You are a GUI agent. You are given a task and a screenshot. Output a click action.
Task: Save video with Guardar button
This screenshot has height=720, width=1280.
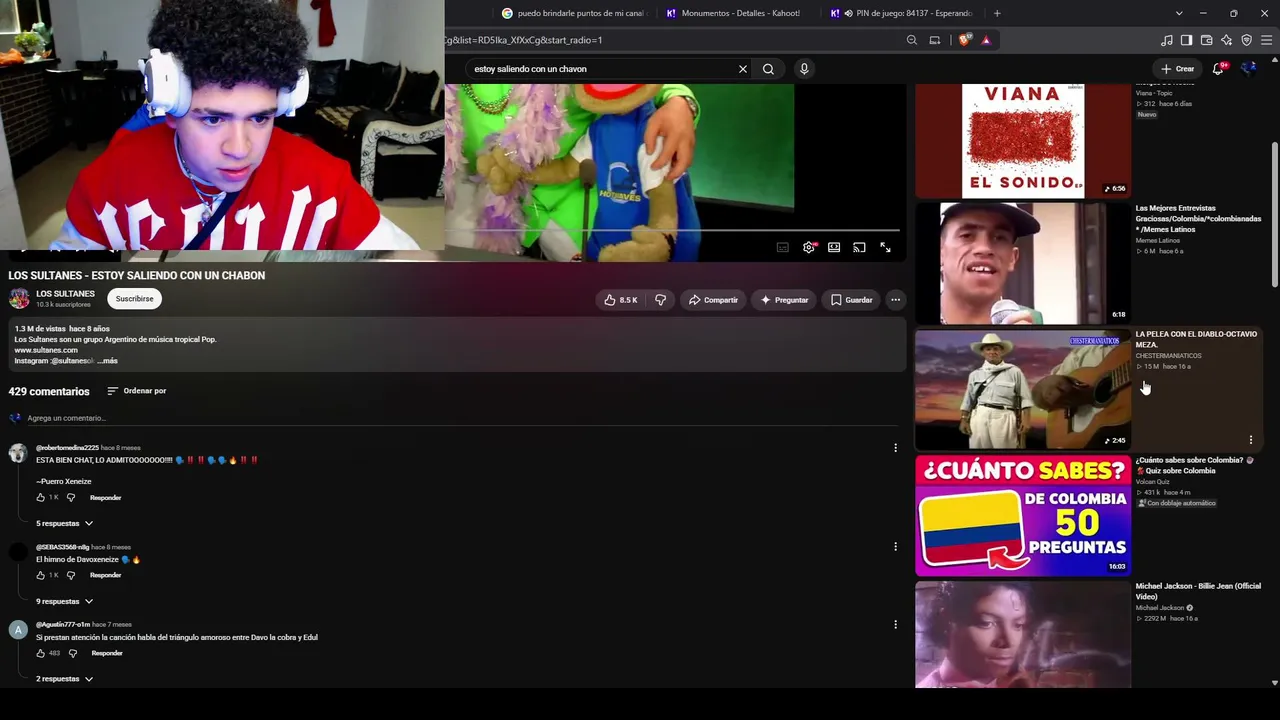tap(851, 300)
